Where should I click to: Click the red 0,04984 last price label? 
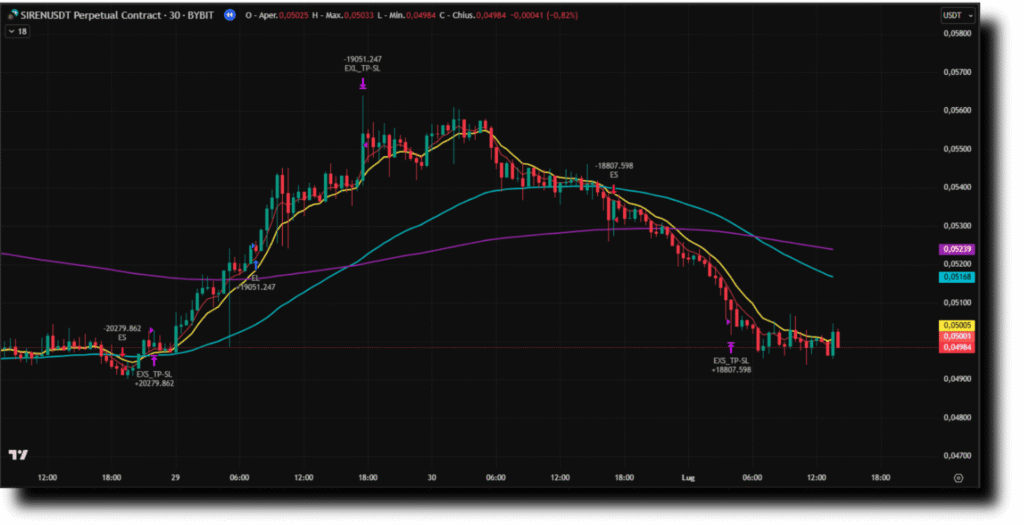(957, 347)
